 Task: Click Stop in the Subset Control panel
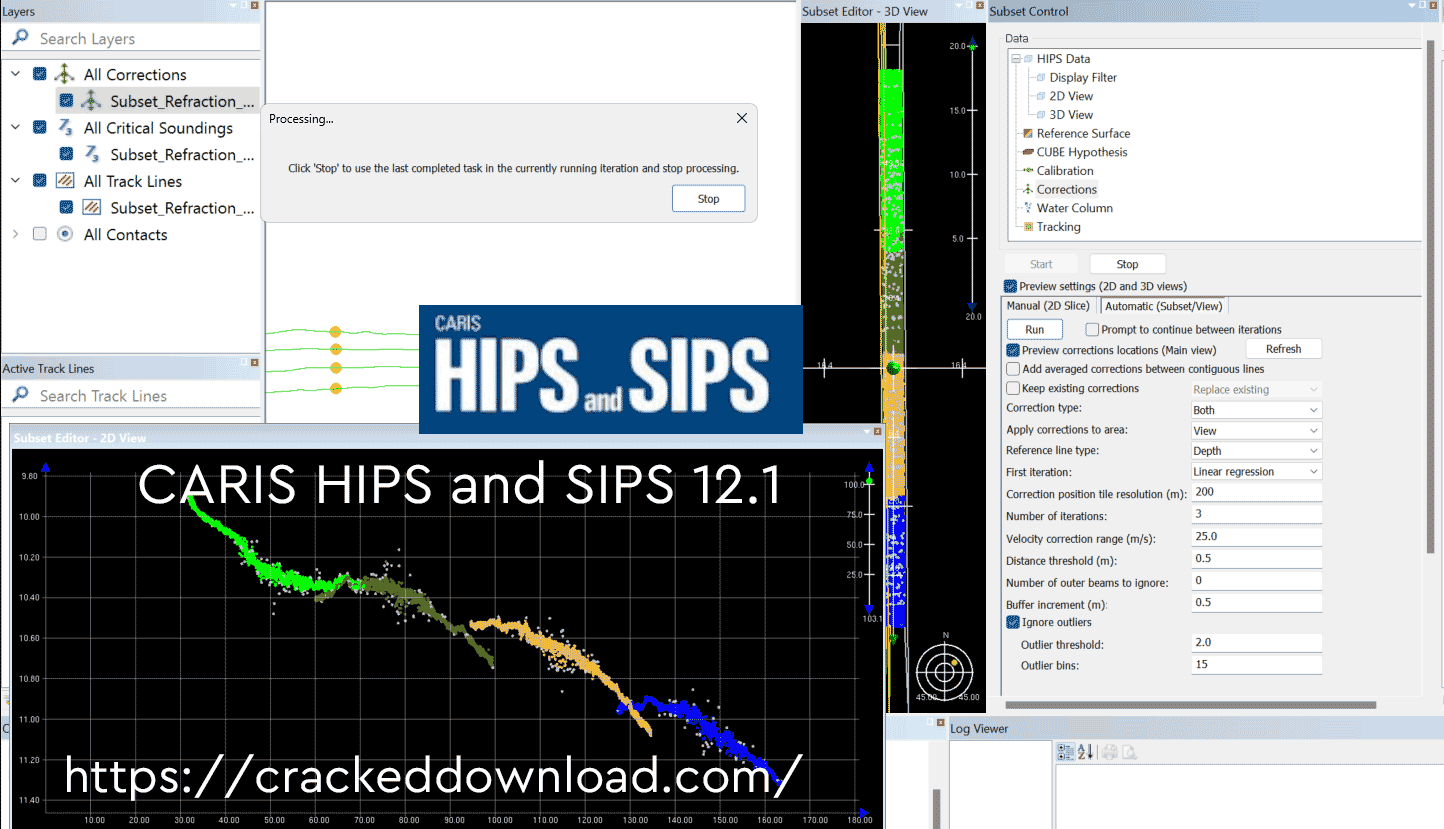tap(1127, 264)
